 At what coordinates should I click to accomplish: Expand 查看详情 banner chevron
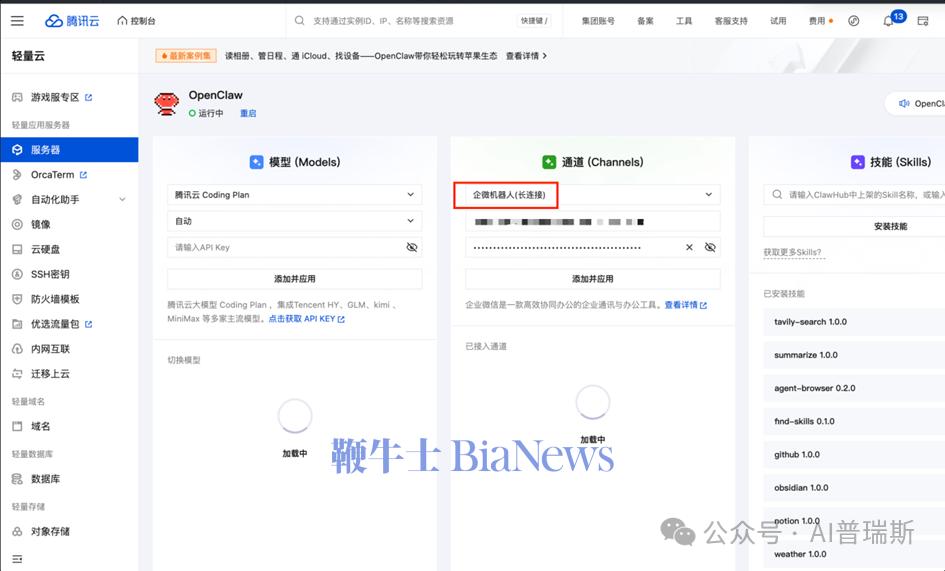pyautogui.click(x=545, y=55)
